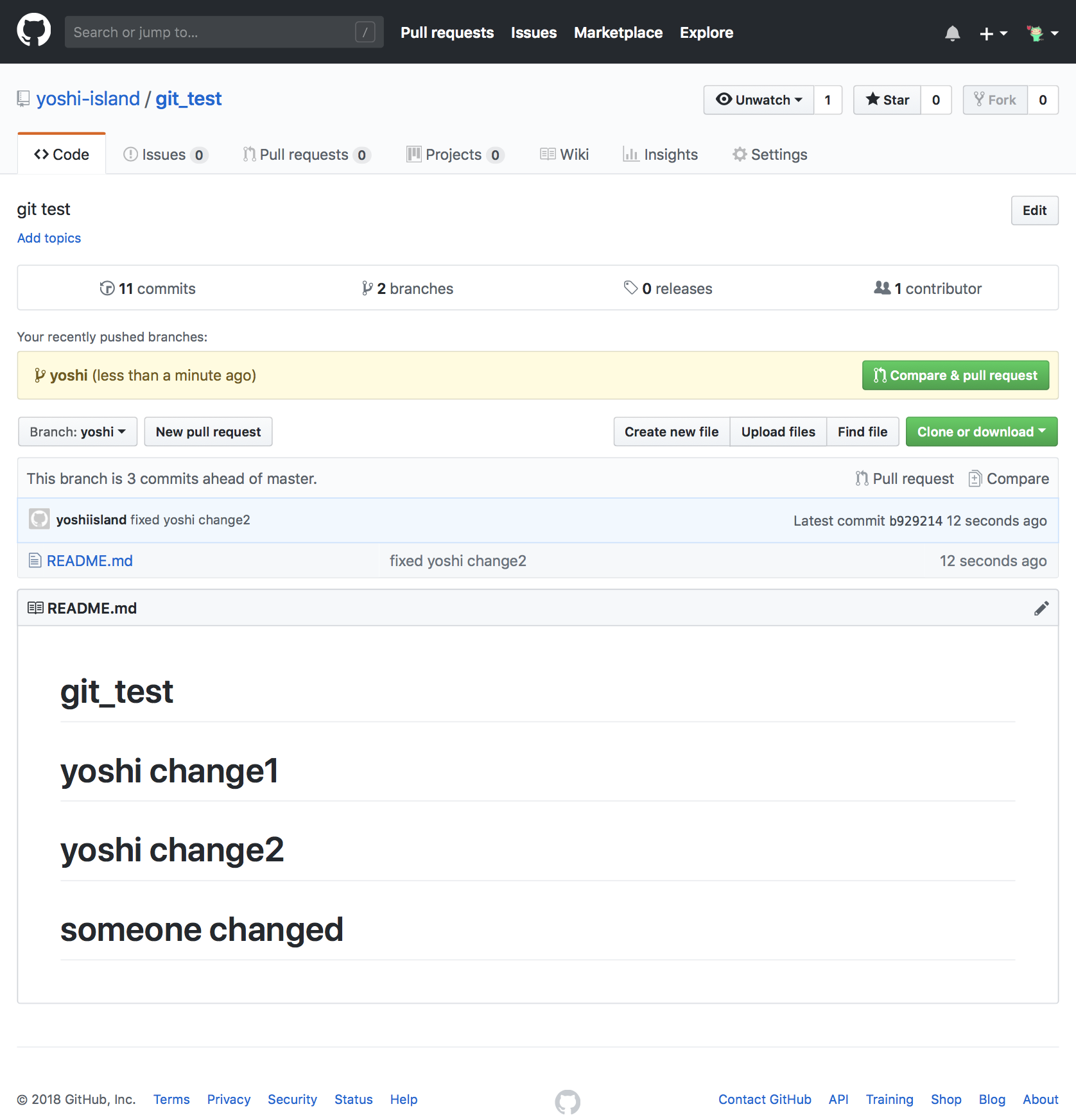The height and width of the screenshot is (1120, 1076).
Task: Click Edit description button
Action: pyautogui.click(x=1034, y=211)
